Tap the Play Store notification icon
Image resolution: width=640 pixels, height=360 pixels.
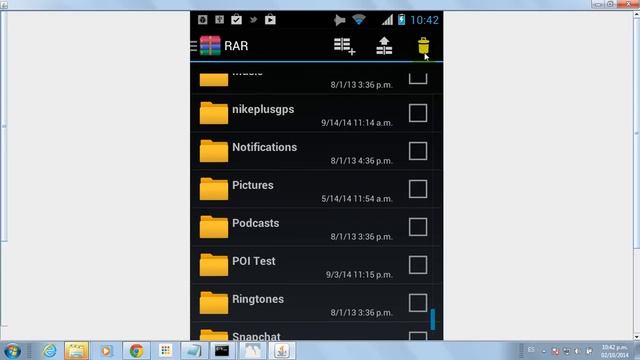270,19
